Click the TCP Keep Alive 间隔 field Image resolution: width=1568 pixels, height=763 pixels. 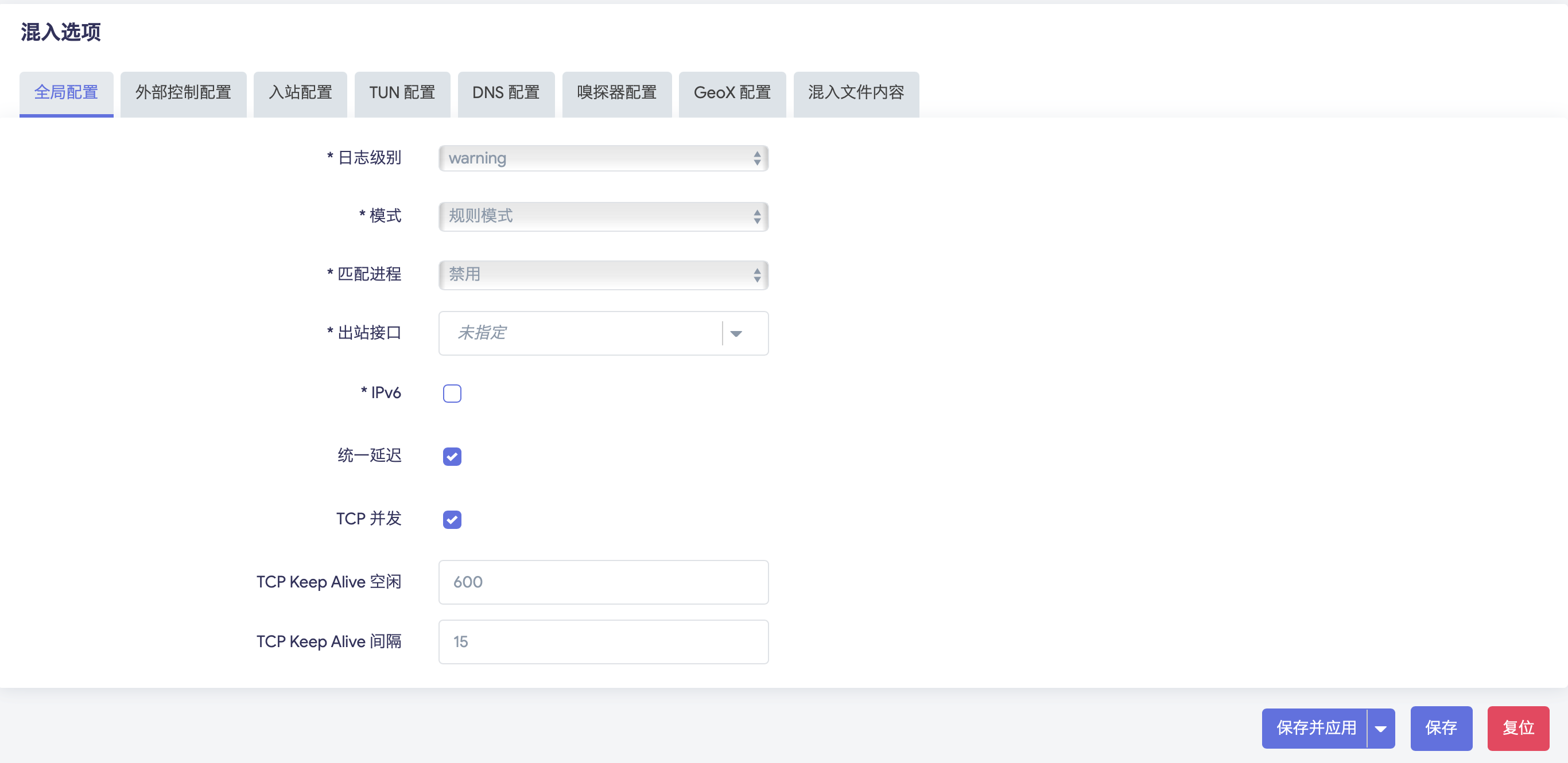603,642
